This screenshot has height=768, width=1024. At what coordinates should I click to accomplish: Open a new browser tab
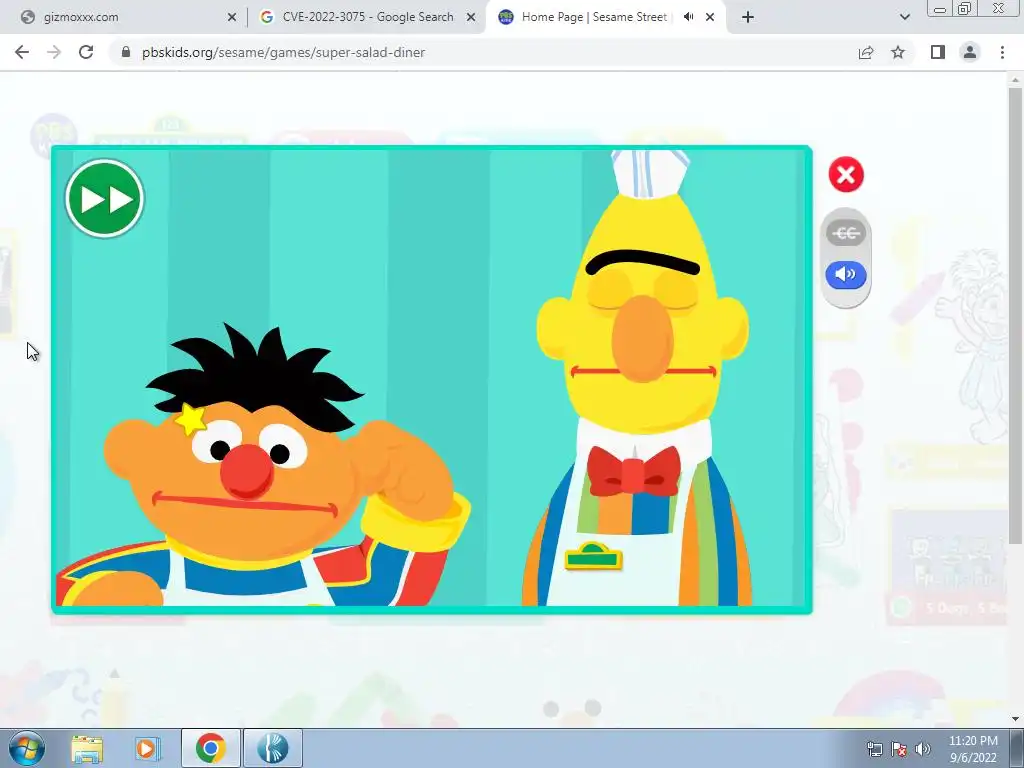point(748,18)
